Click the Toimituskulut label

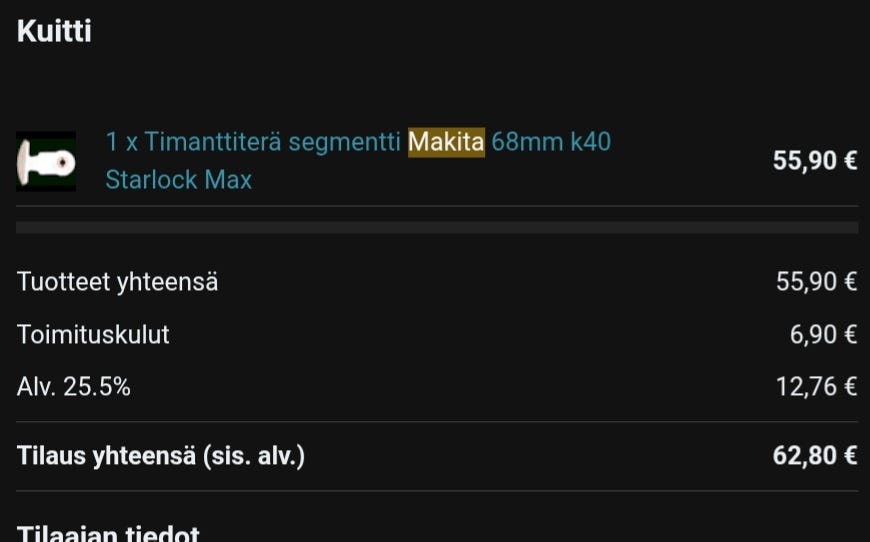pyautogui.click(x=93, y=334)
